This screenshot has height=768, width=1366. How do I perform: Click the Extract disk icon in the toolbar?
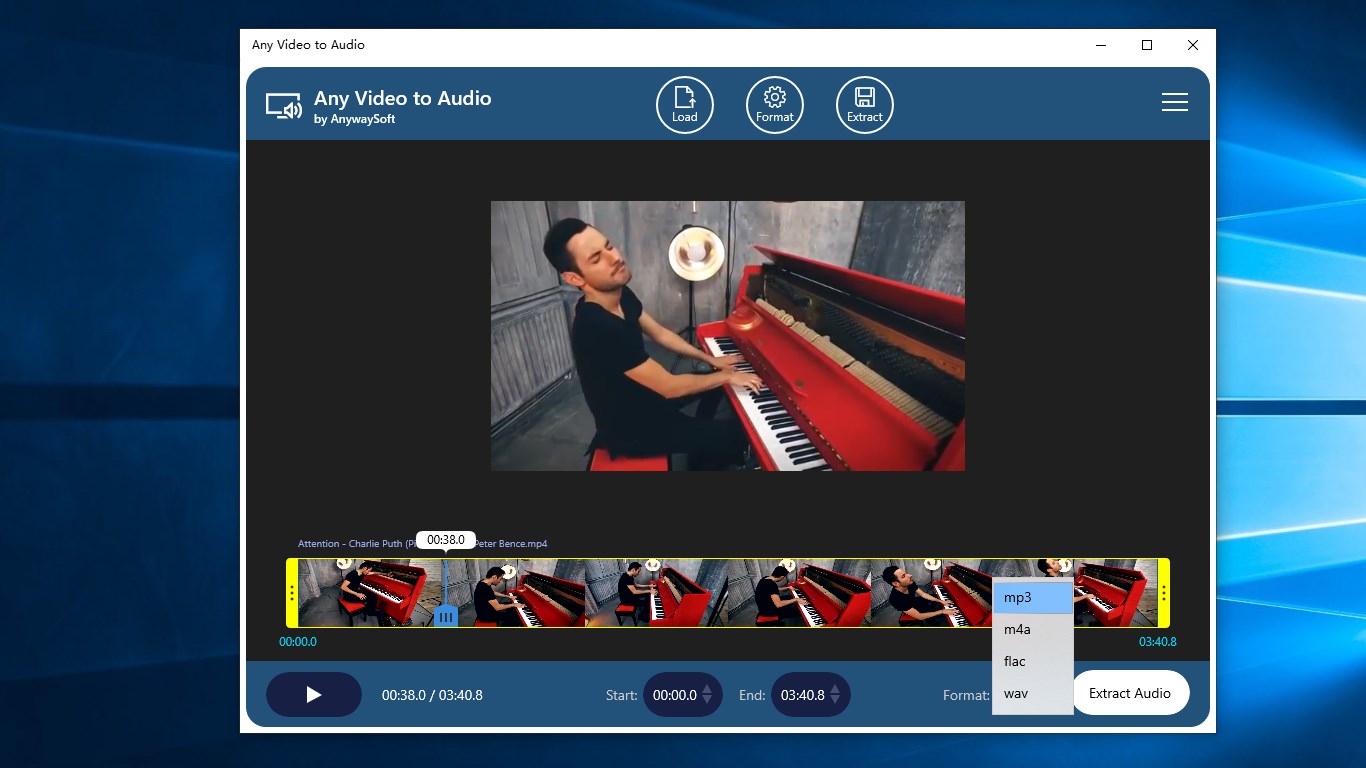point(864,104)
